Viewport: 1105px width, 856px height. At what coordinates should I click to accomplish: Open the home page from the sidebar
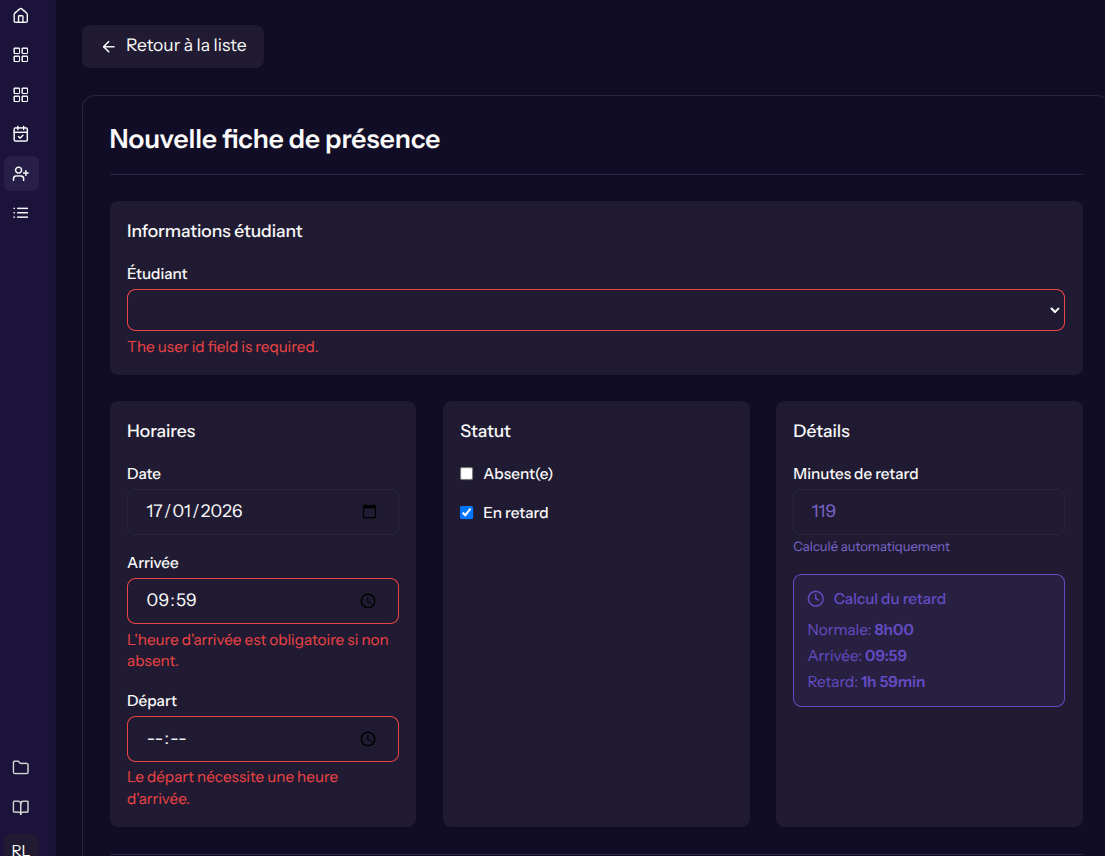point(20,15)
